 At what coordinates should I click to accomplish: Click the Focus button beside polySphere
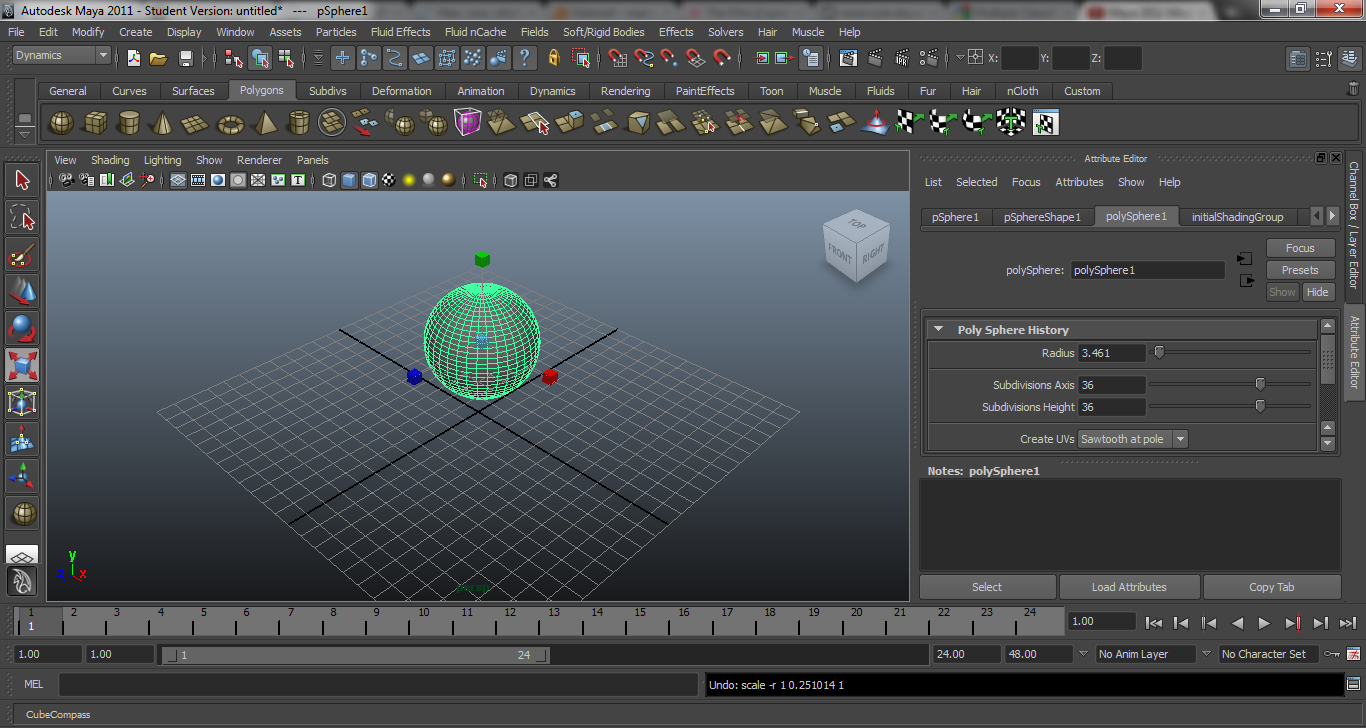point(1300,248)
